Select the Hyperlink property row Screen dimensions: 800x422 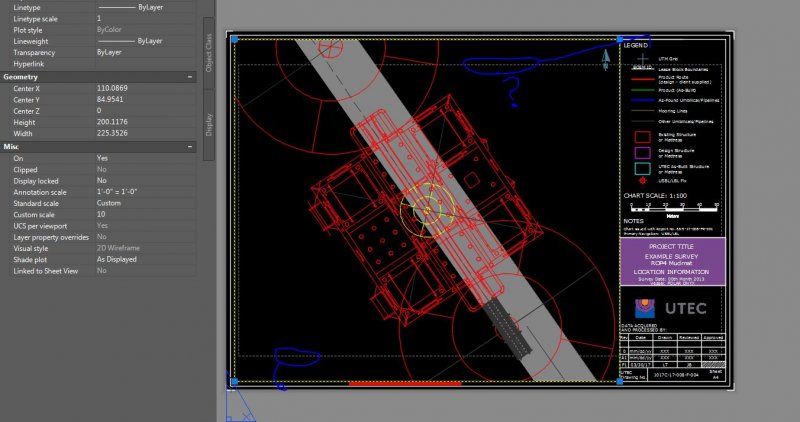click(x=98, y=64)
